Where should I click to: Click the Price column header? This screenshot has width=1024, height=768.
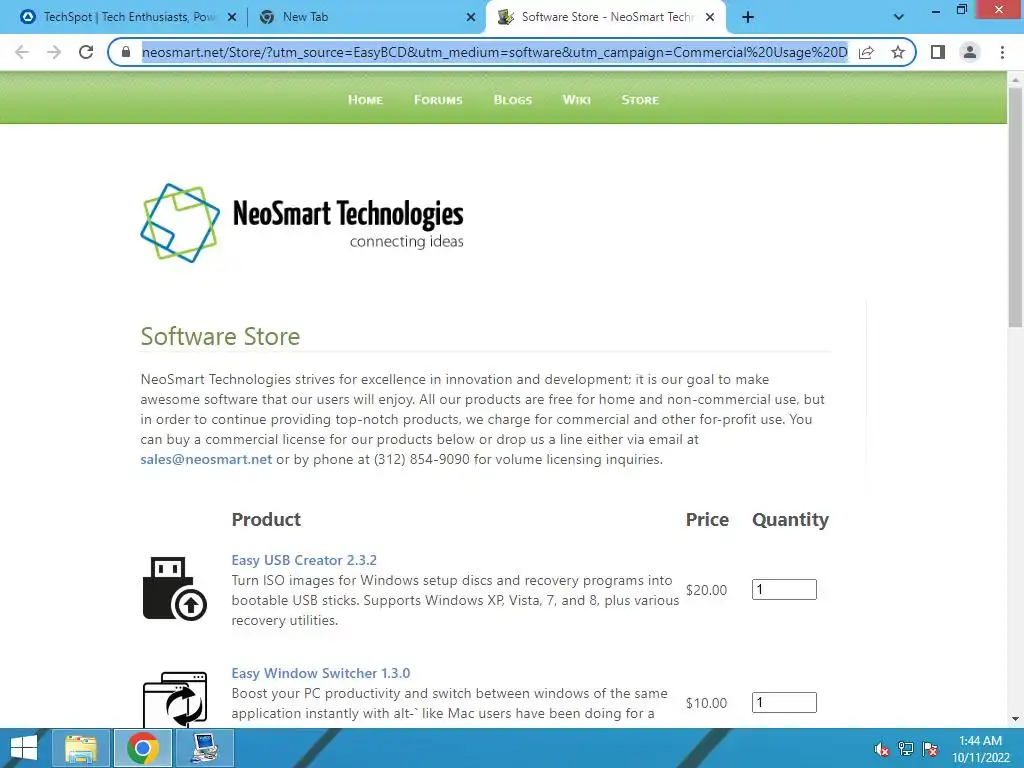(707, 520)
